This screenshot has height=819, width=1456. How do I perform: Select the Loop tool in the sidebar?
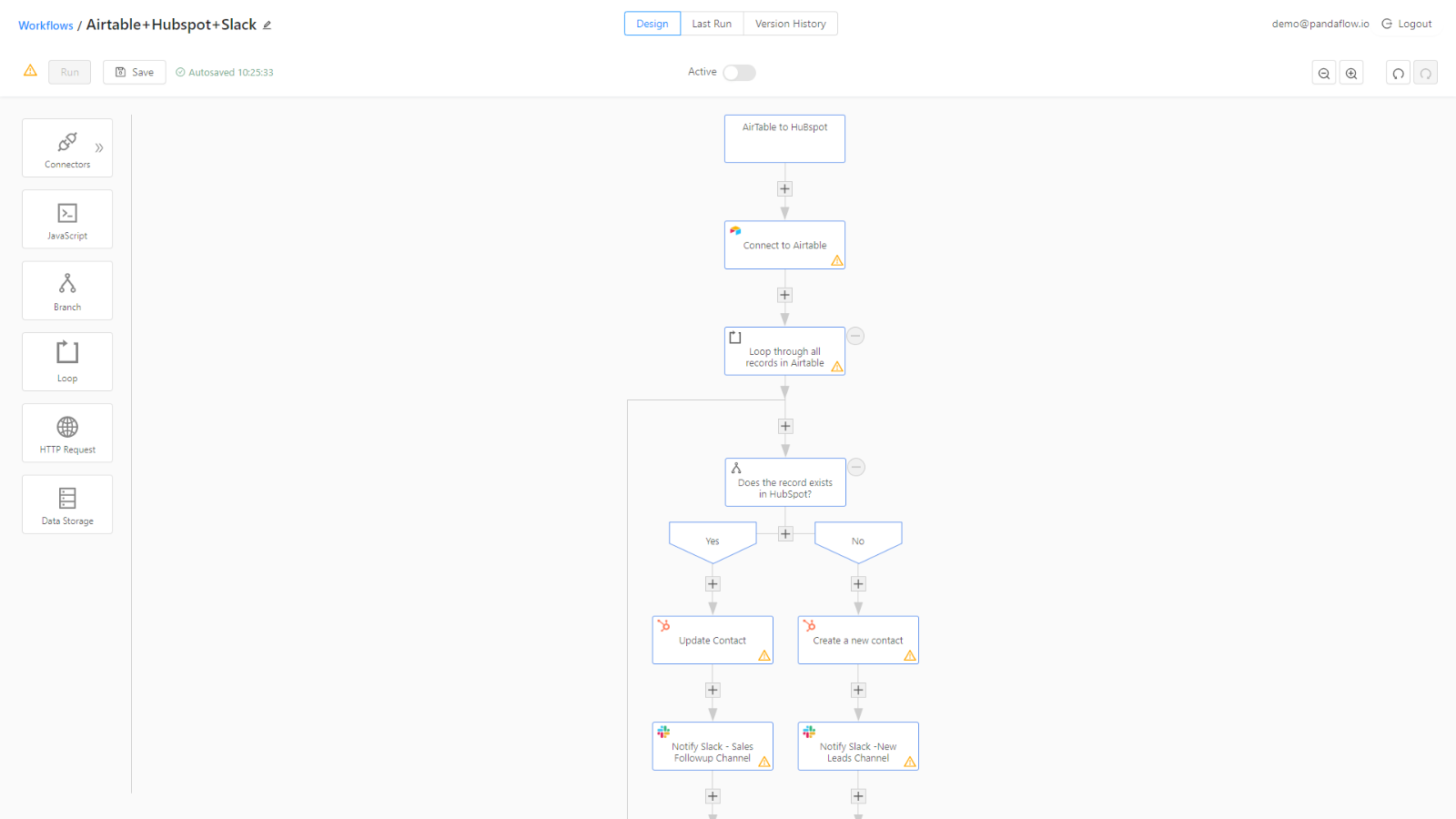coord(66,361)
